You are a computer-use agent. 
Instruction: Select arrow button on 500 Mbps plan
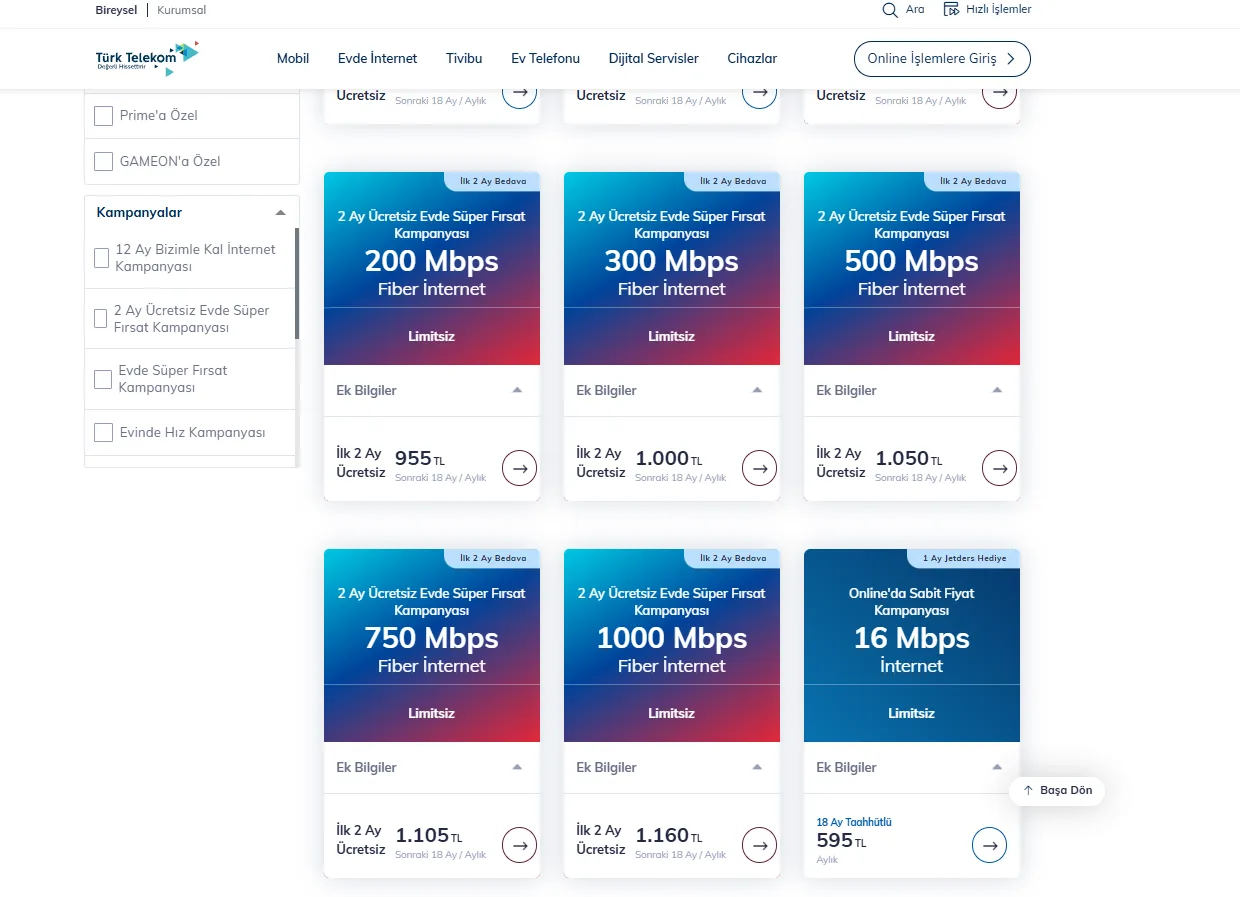click(x=999, y=467)
